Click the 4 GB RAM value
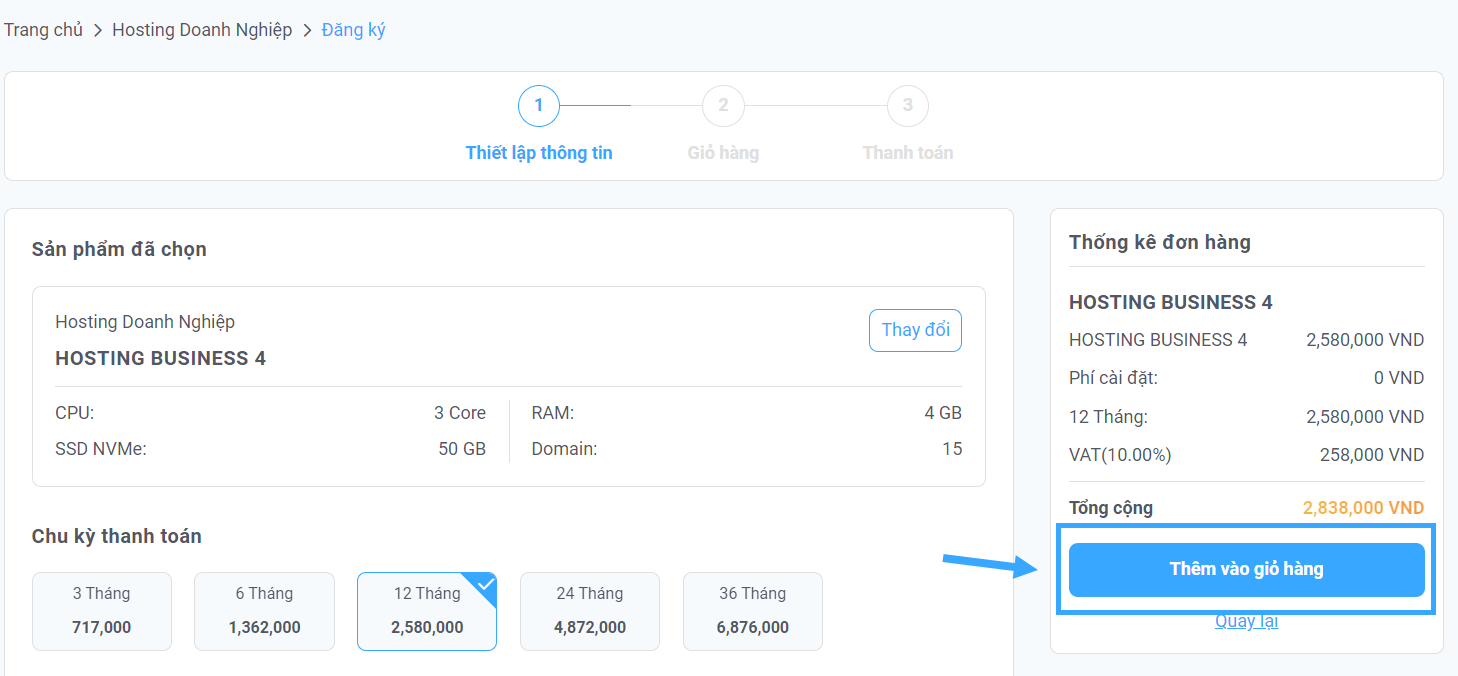 click(943, 413)
